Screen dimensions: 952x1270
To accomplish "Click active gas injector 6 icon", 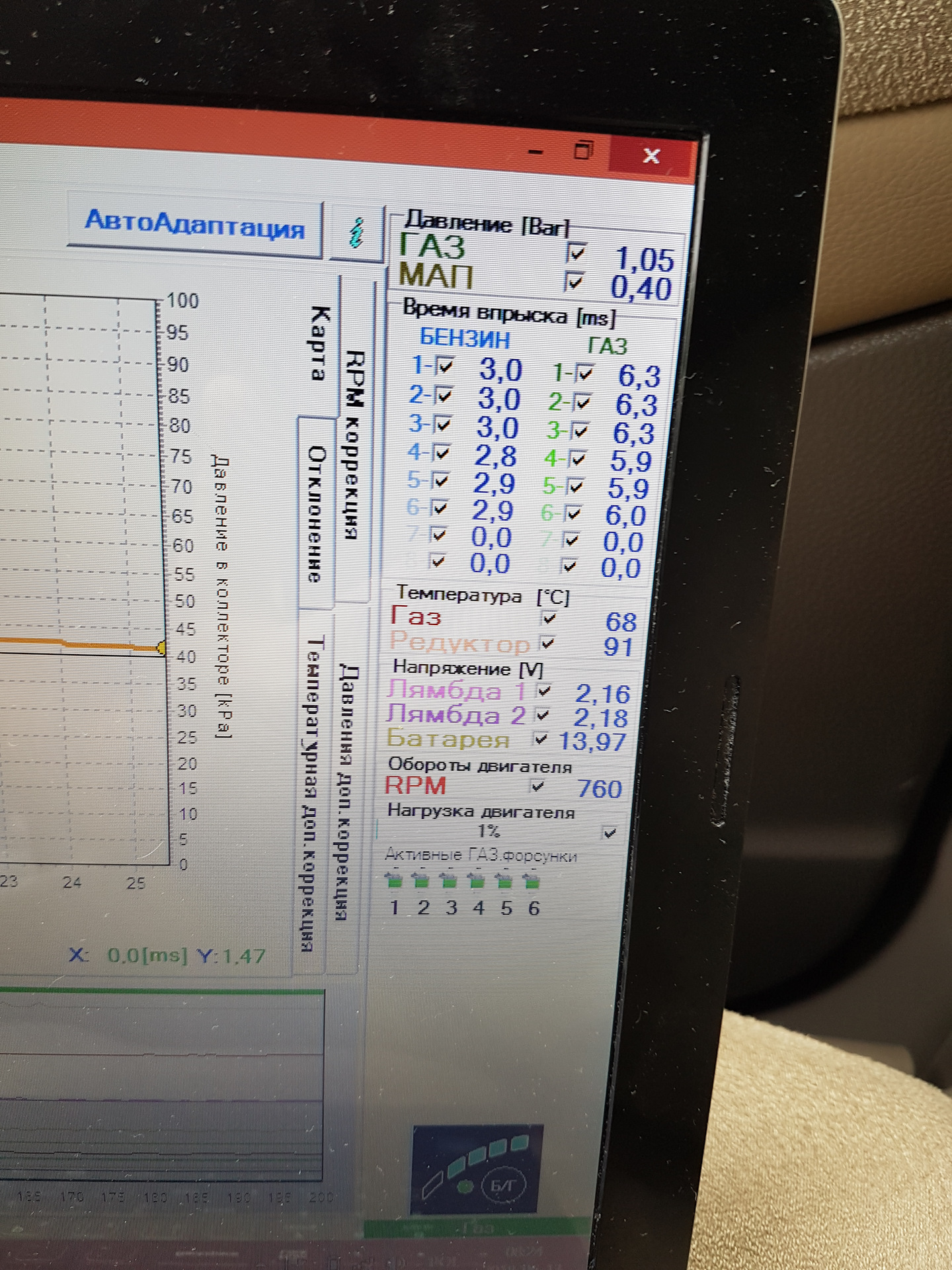I will (x=532, y=881).
